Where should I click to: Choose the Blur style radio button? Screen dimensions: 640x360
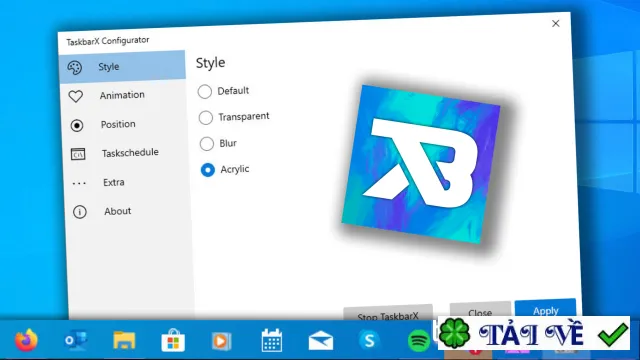point(207,144)
